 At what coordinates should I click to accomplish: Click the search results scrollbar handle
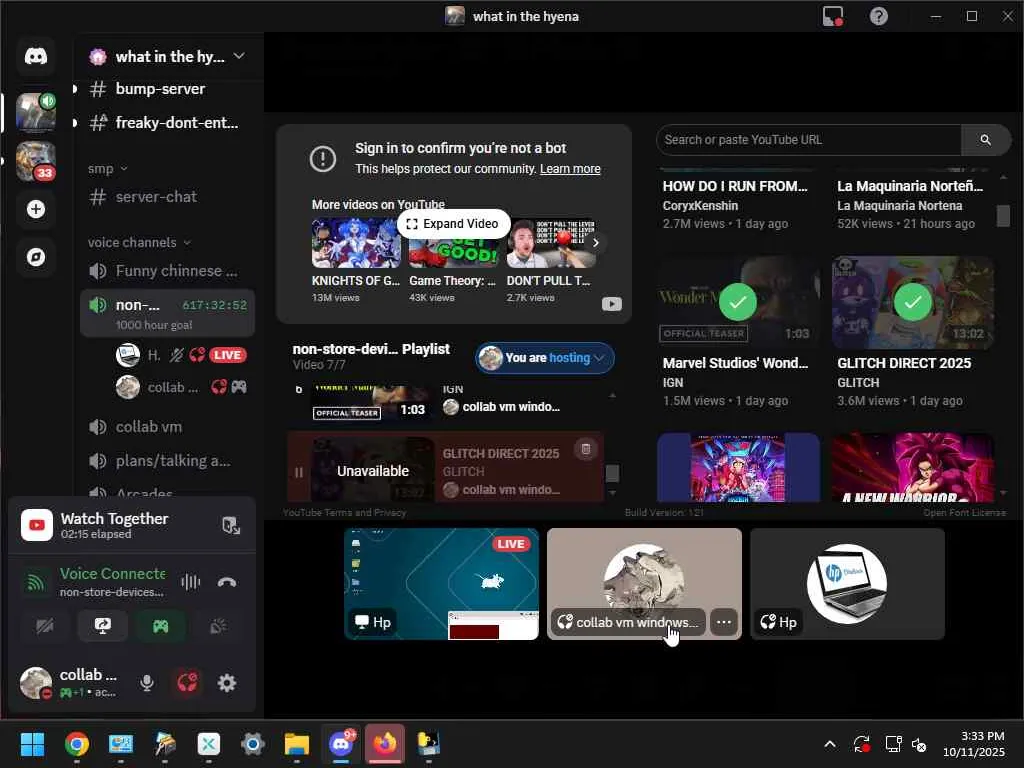(x=1003, y=216)
